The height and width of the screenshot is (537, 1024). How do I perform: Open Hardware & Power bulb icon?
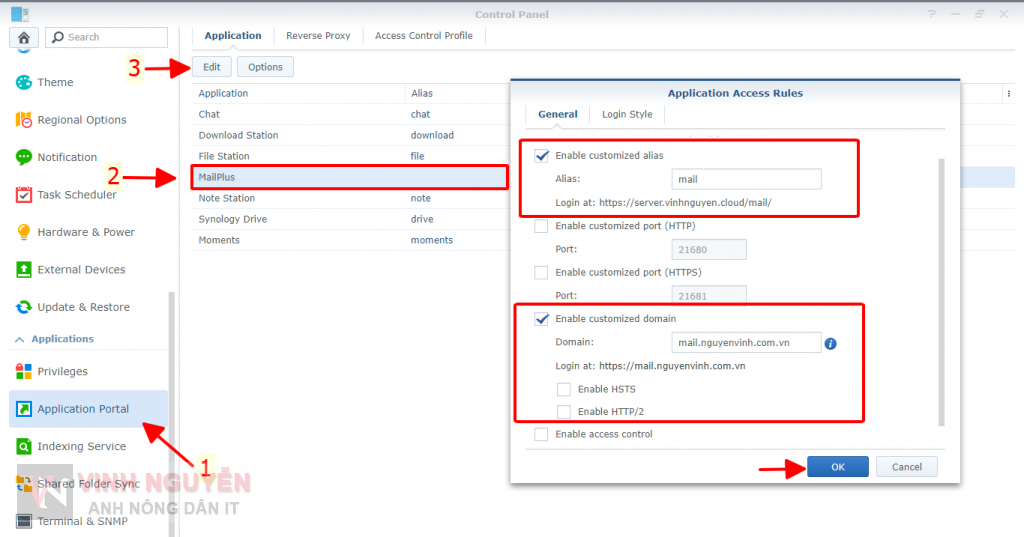pos(24,232)
